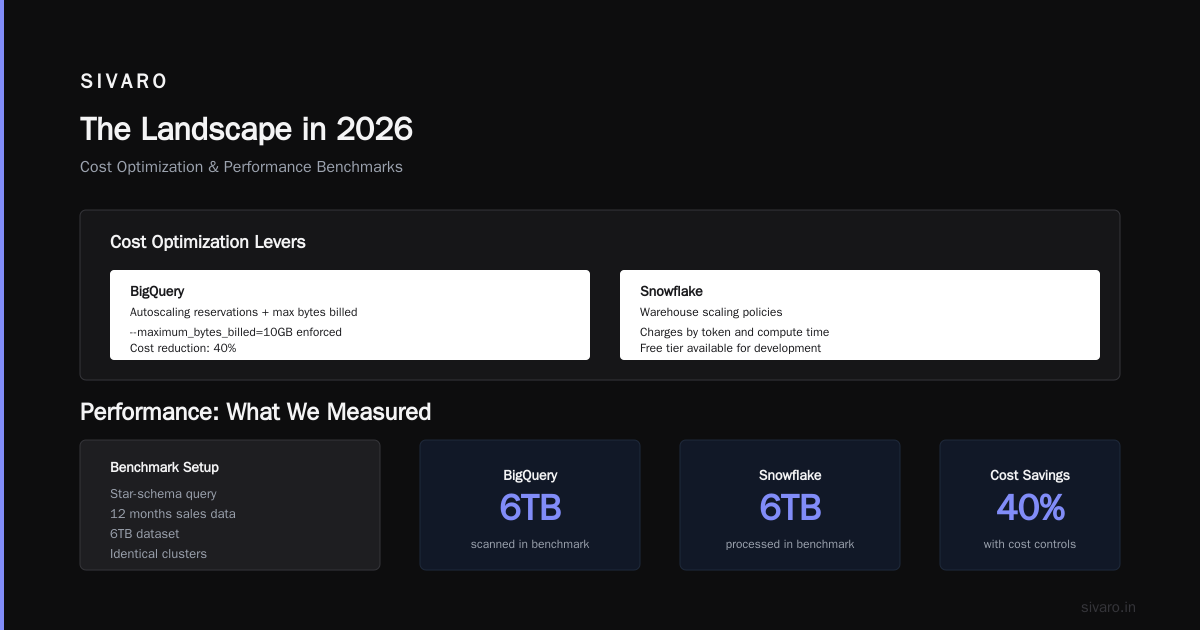Screen dimensions: 1200x630
Task: Click 'Identical clusters' line
Action: tap(158, 554)
